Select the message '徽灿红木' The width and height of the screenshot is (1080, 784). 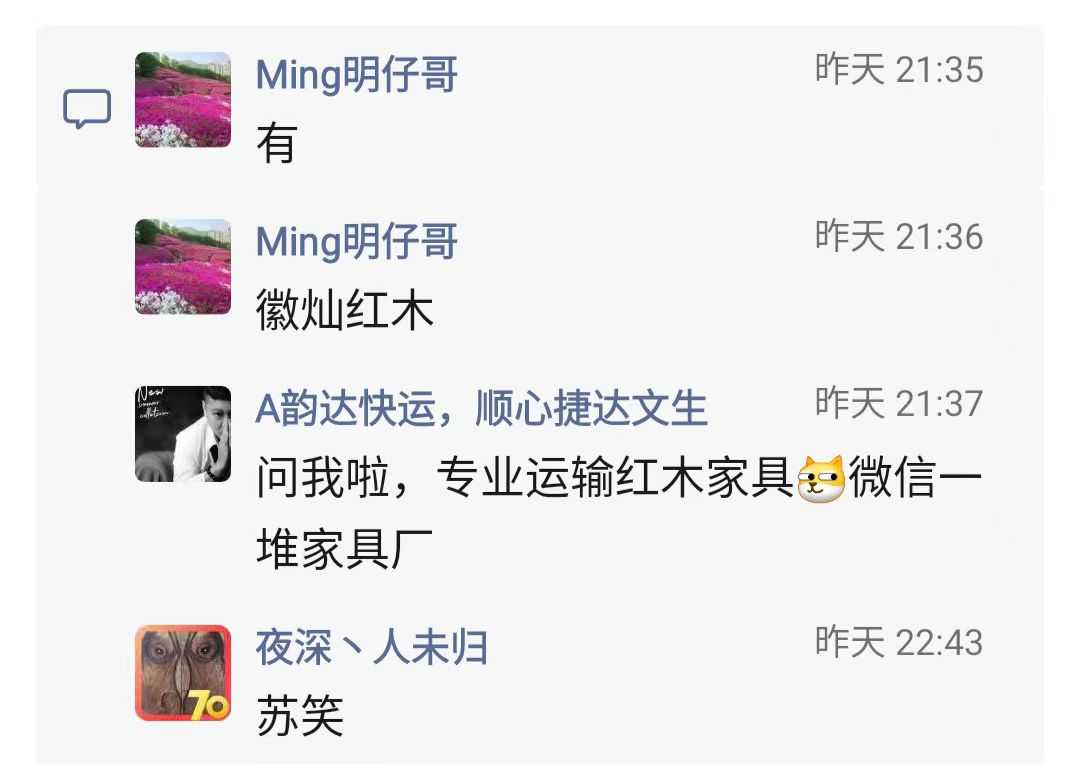pyautogui.click(x=344, y=310)
